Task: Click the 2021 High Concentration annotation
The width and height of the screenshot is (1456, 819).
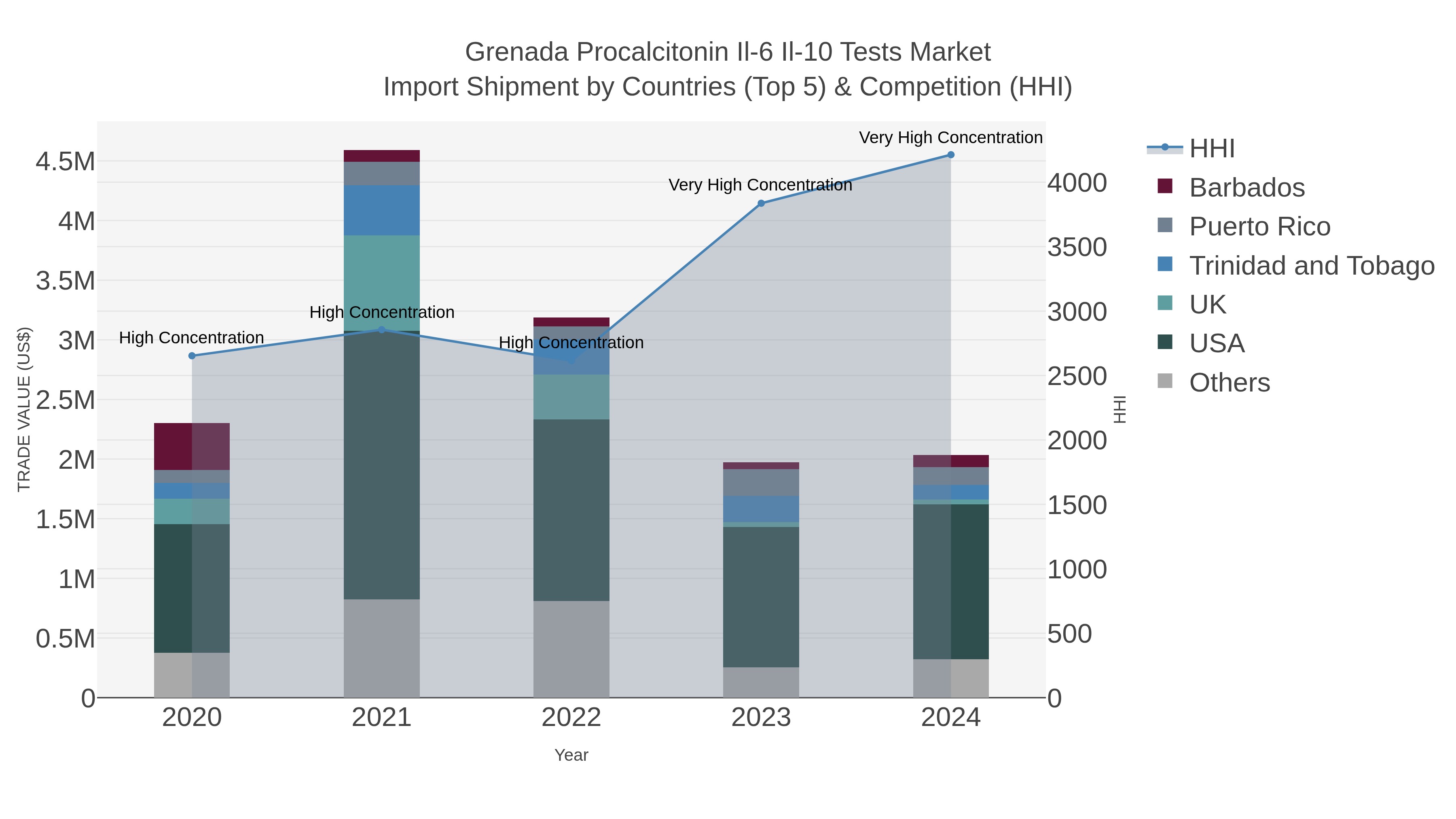Action: (x=381, y=312)
